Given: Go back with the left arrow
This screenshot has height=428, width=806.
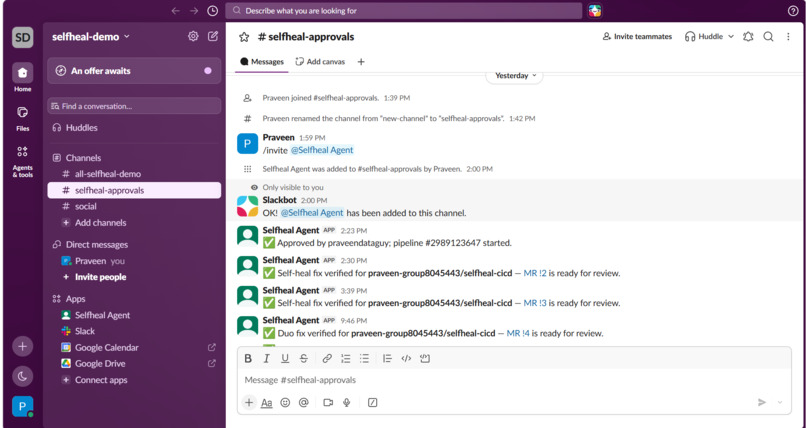Looking at the screenshot, I should click(x=176, y=11).
